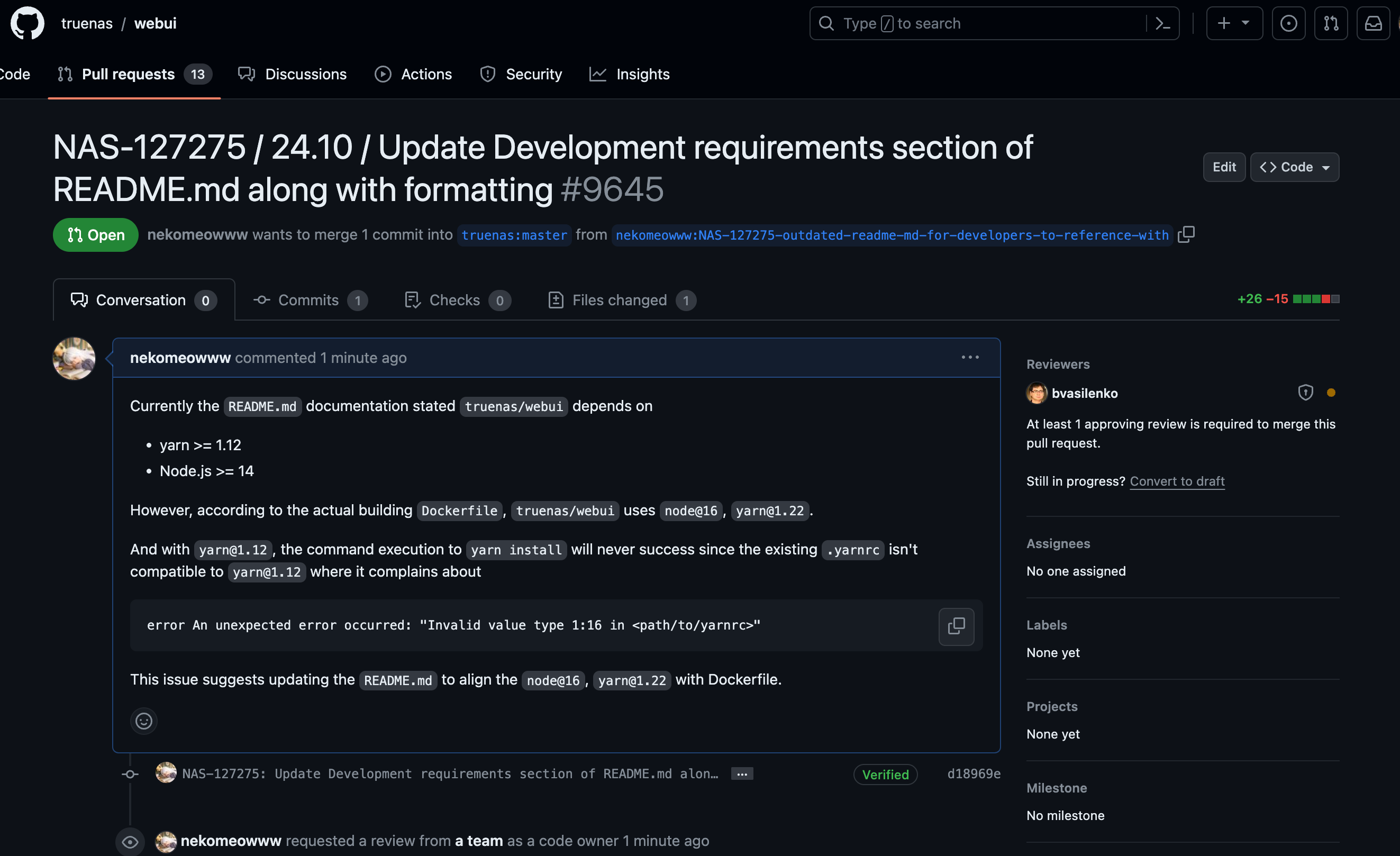
Task: Open the create new plus dropdown
Action: tap(1234, 23)
